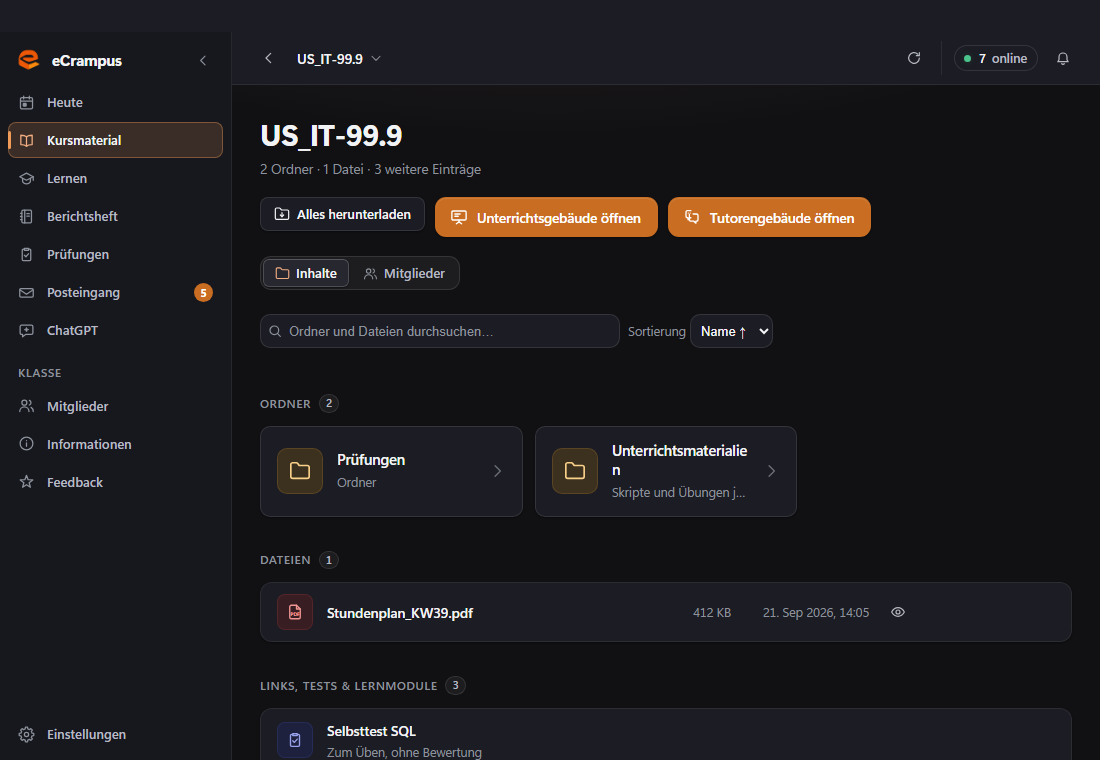Click the Unterrichtsmaterialien folder icon

pos(575,471)
